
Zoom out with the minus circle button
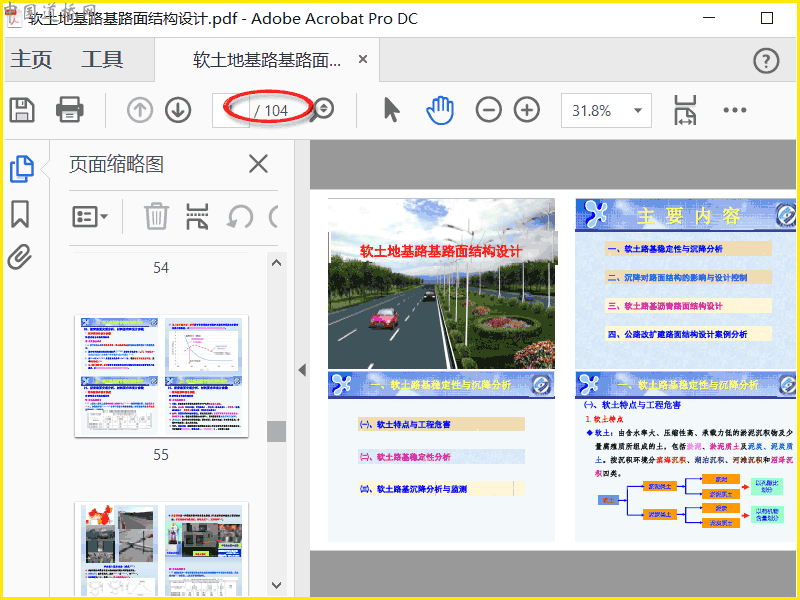[488, 110]
